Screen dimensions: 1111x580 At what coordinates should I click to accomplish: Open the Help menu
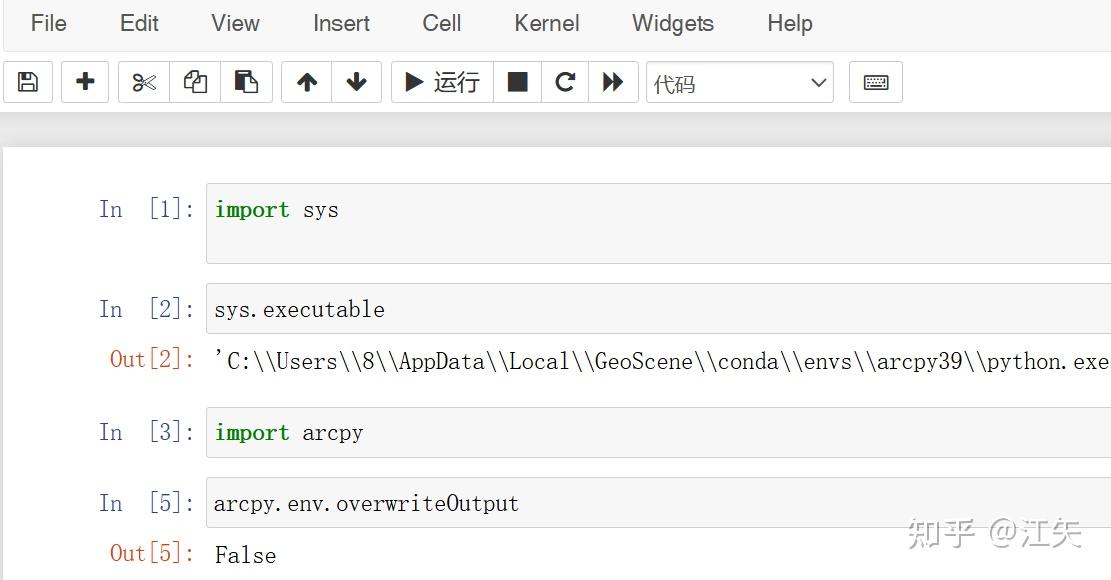(x=789, y=23)
